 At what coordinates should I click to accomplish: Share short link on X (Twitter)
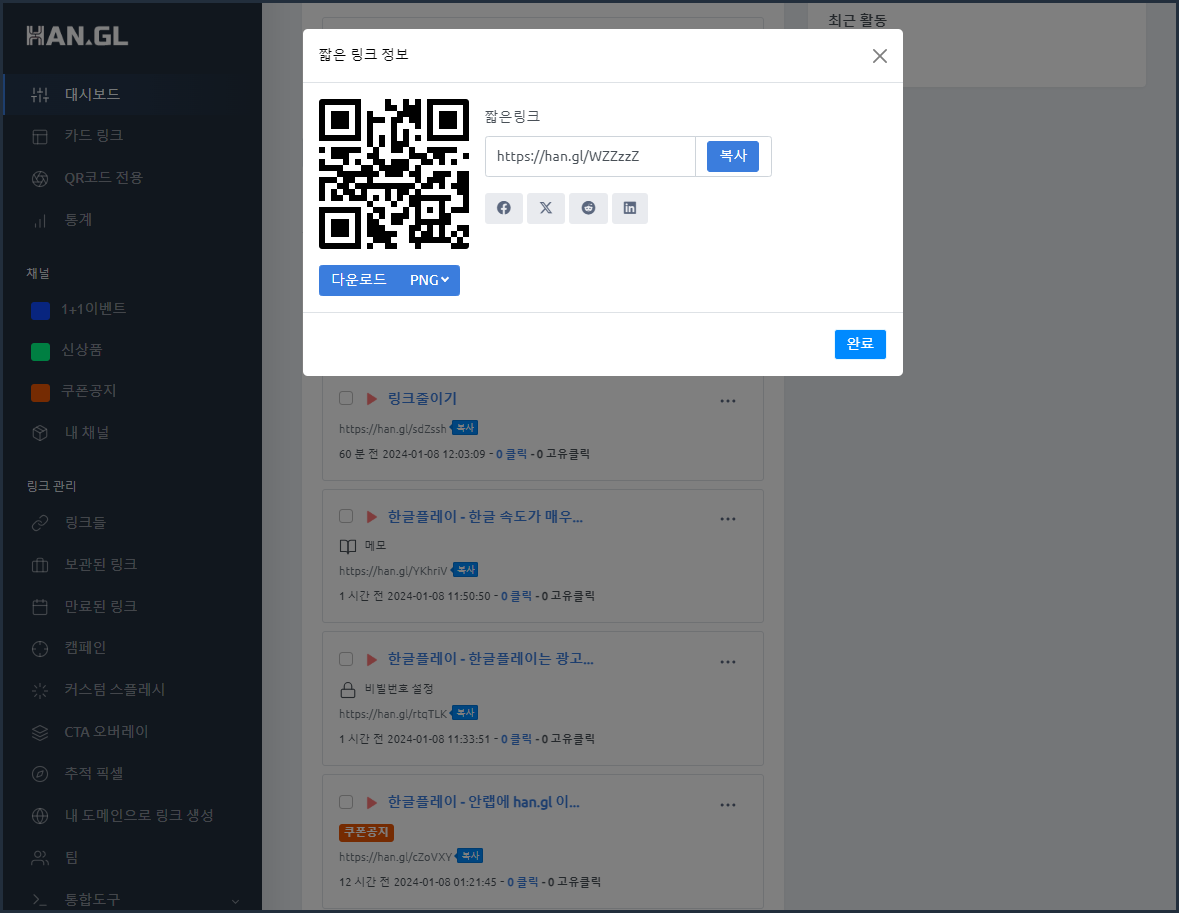(x=546, y=208)
